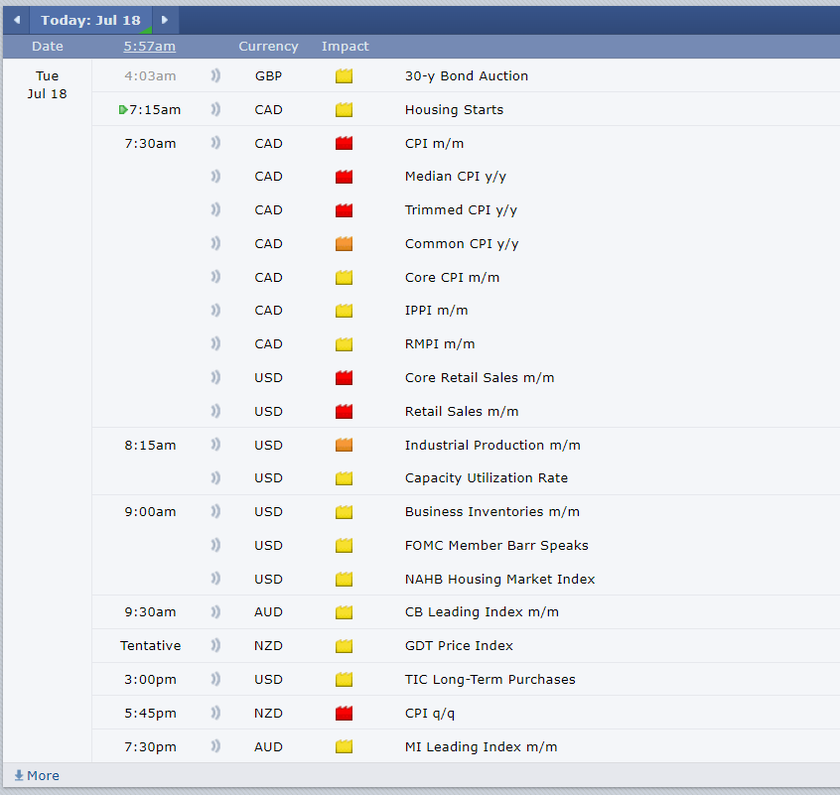Click the red impact icon for Retail Sales m/m
This screenshot has width=840, height=795.
[x=344, y=411]
